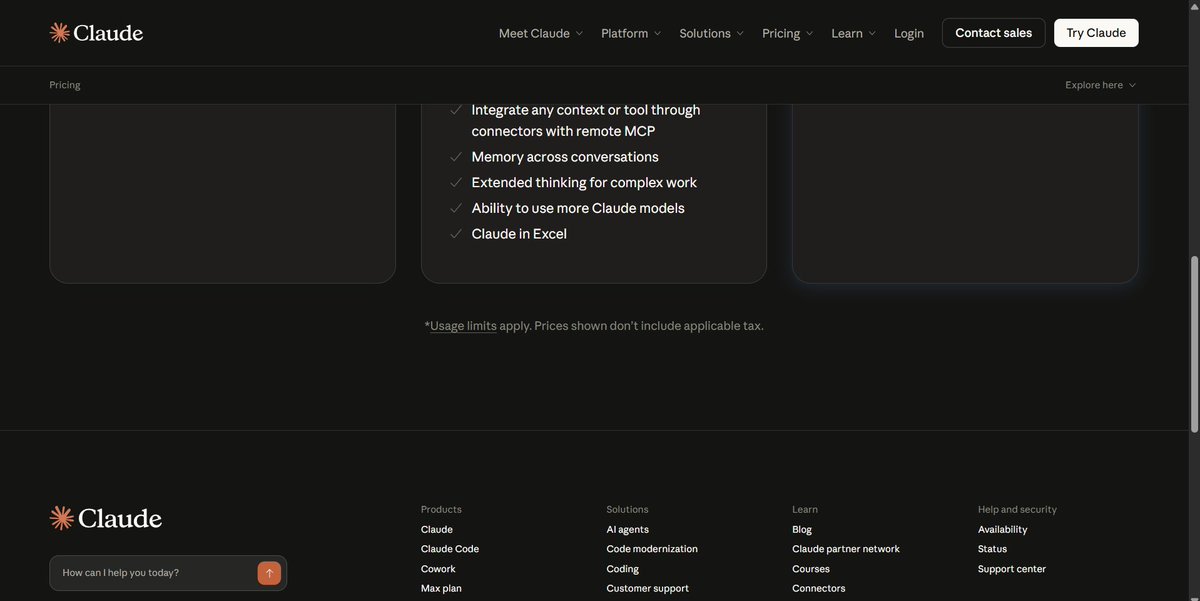Open the Connectors footer link
The width and height of the screenshot is (1200, 601).
[819, 589]
